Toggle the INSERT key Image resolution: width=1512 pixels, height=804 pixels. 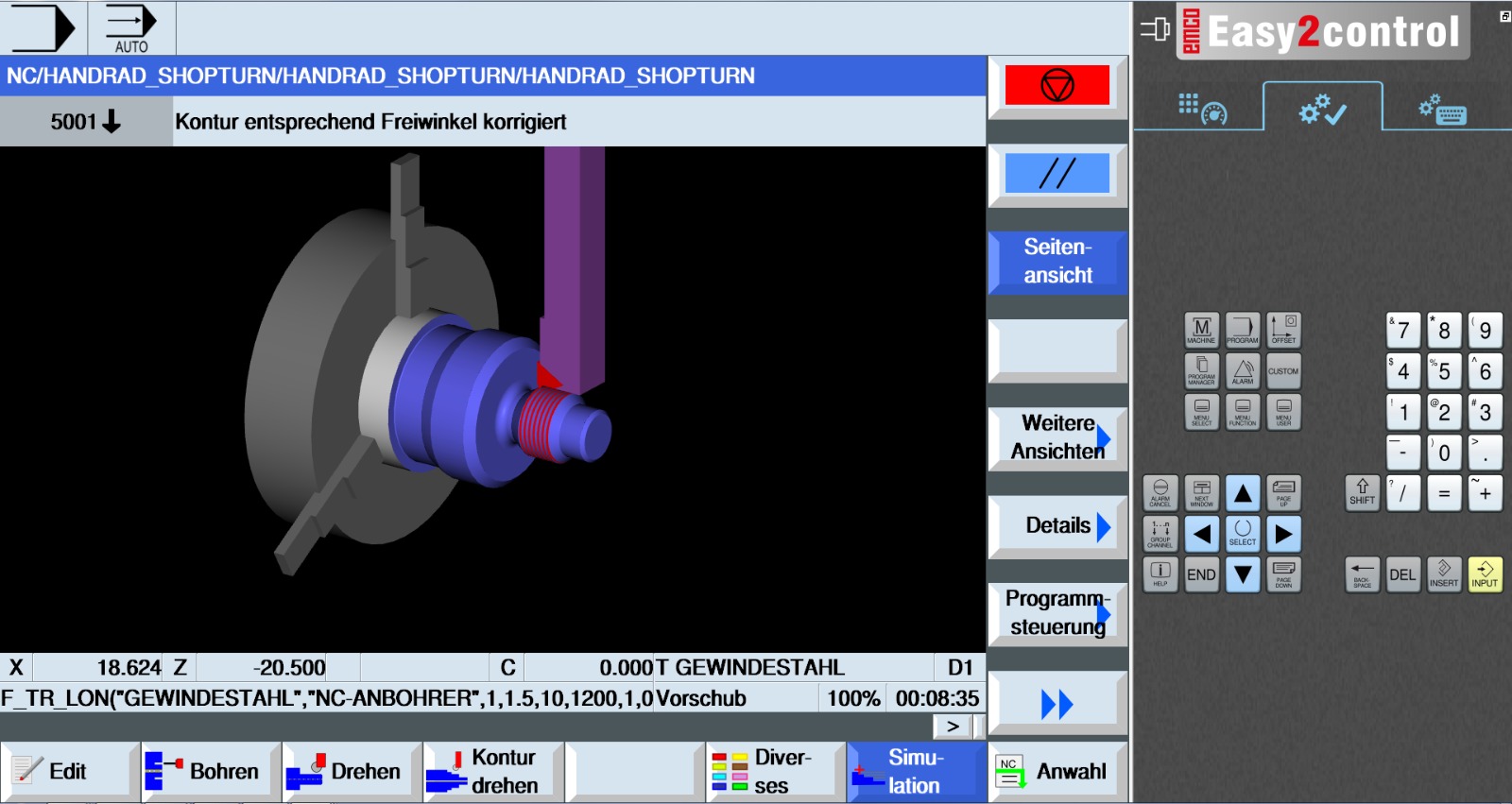point(1443,573)
